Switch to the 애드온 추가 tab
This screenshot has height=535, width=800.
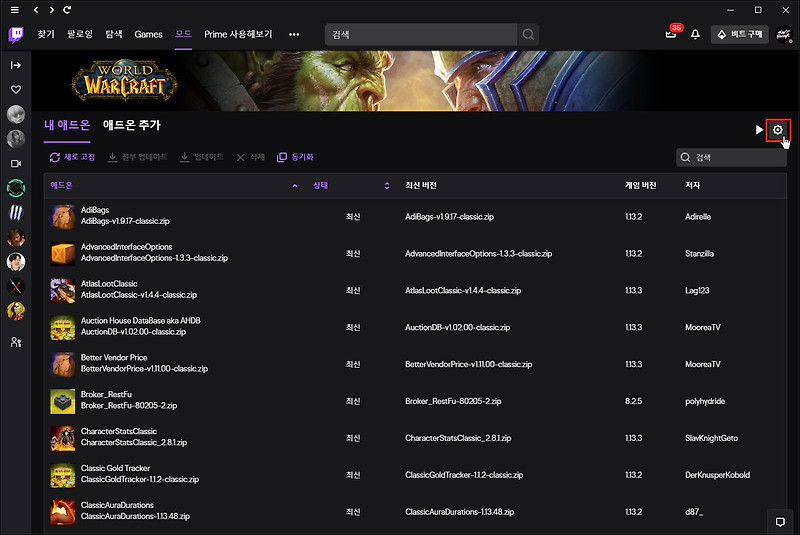click(132, 125)
